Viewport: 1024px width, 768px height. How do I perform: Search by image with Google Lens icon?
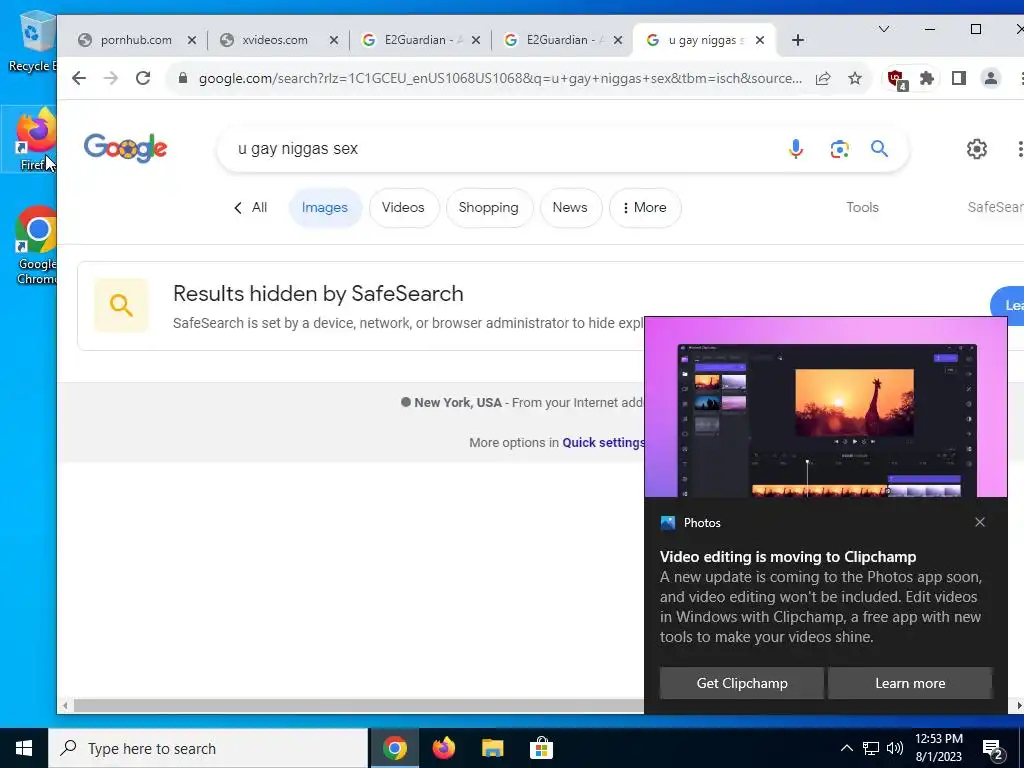(x=839, y=149)
